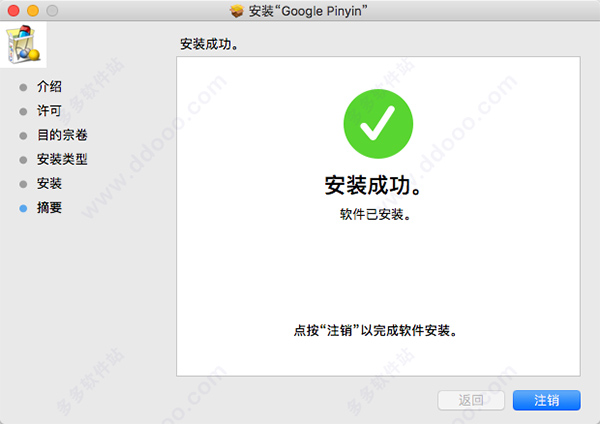Image resolution: width=600 pixels, height=424 pixels.
Task: Click the 注销 button to finish installation
Action: click(x=546, y=400)
